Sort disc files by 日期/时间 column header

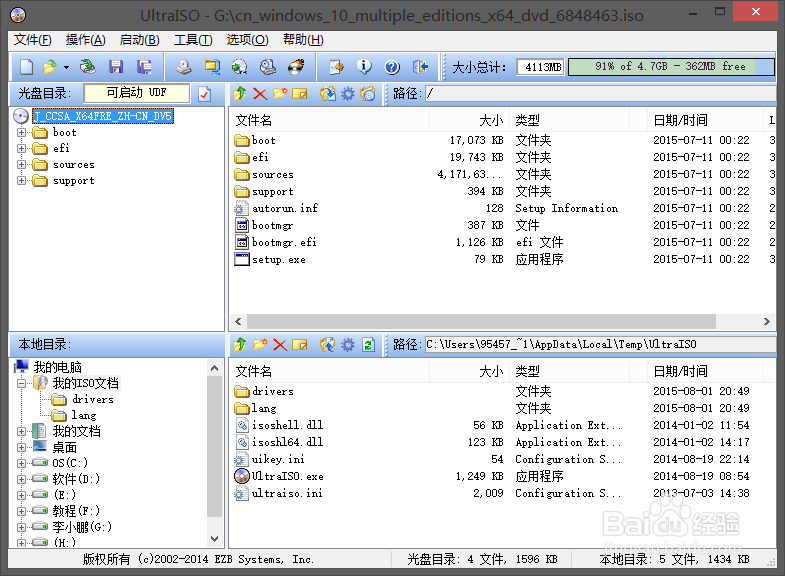(x=705, y=120)
